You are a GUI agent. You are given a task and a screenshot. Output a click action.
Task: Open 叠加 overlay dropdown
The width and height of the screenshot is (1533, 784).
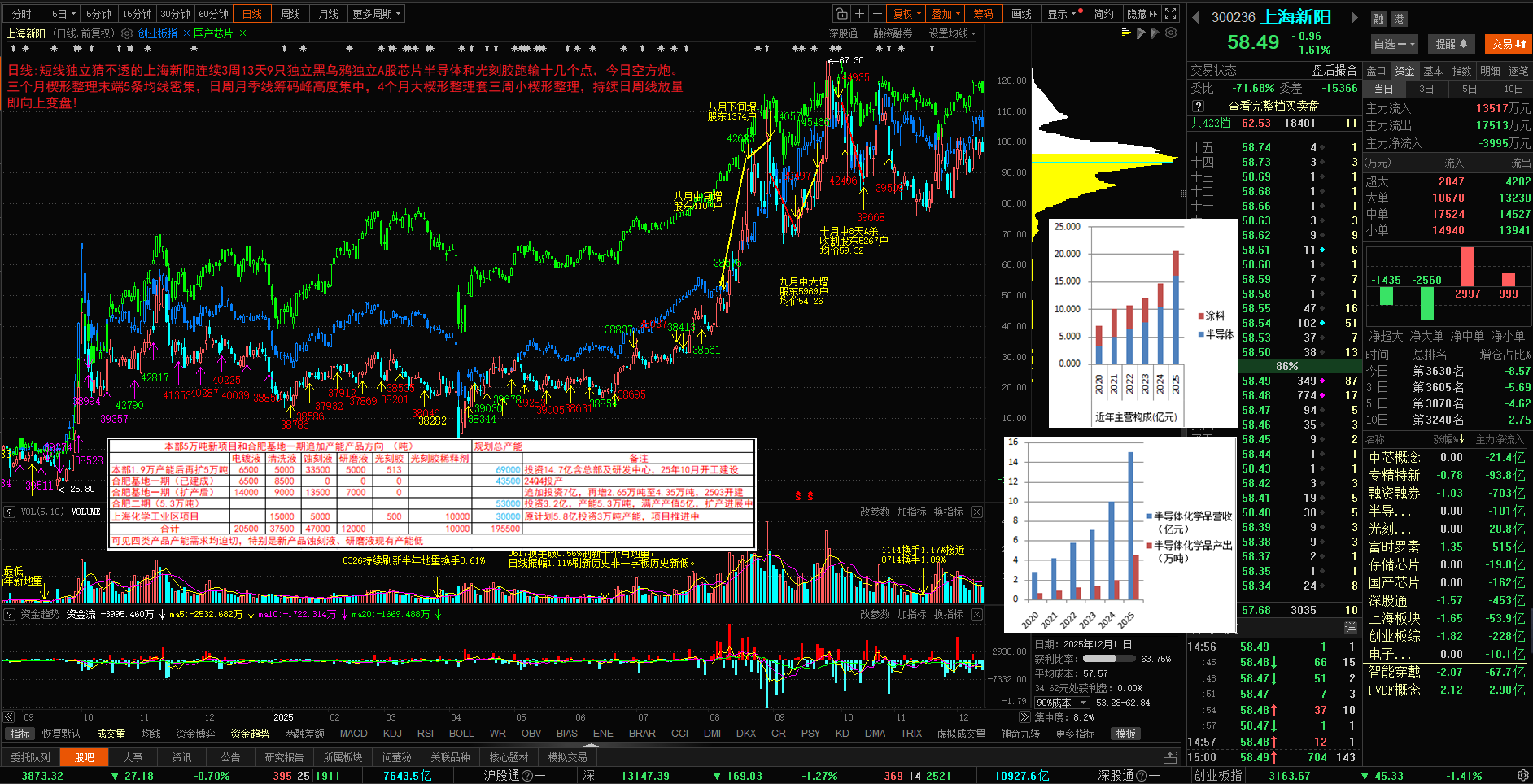pos(946,14)
